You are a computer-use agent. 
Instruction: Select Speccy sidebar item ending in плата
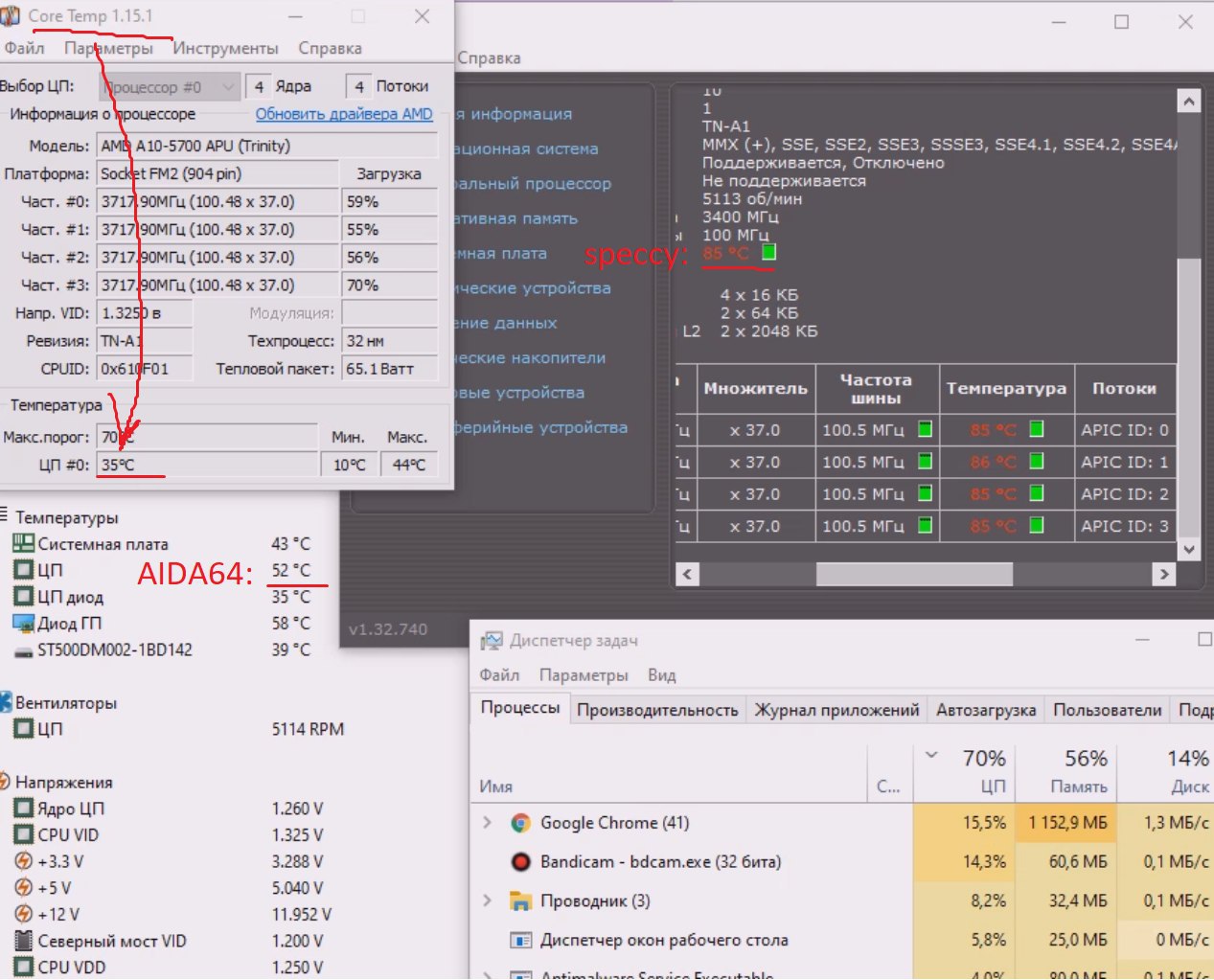click(x=499, y=253)
